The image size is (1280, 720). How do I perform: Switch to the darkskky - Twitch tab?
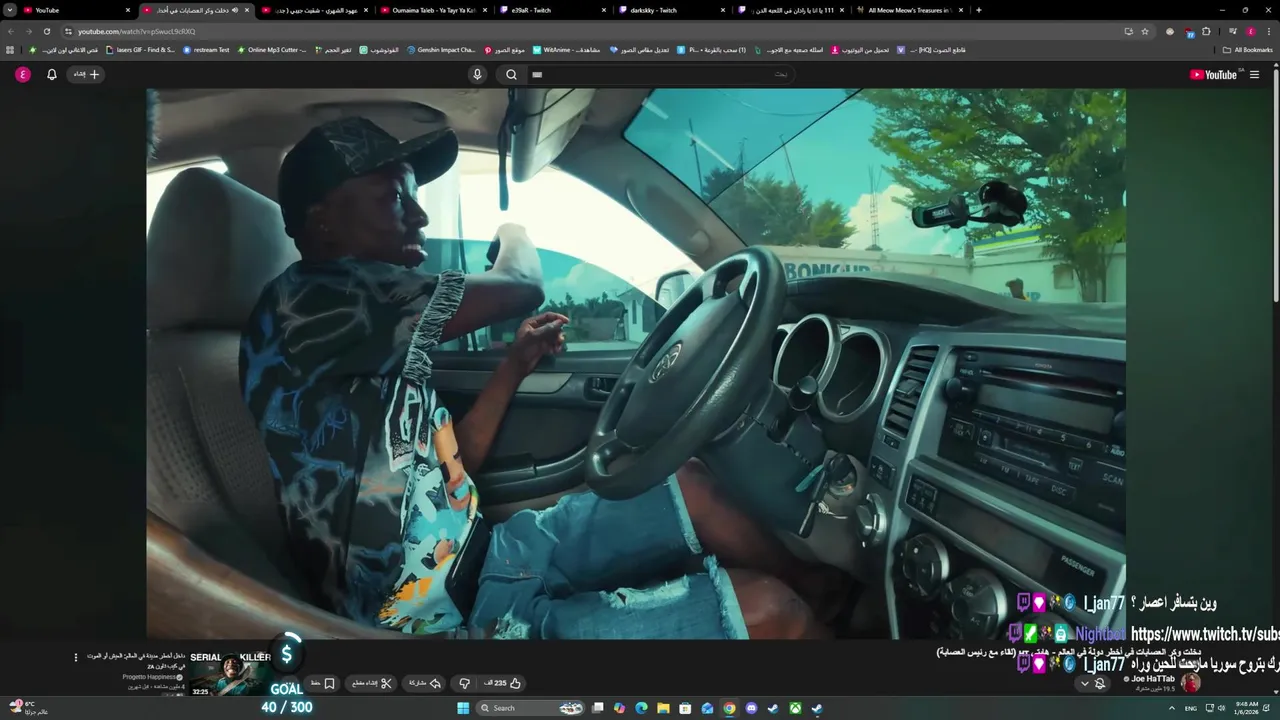pyautogui.click(x=671, y=10)
